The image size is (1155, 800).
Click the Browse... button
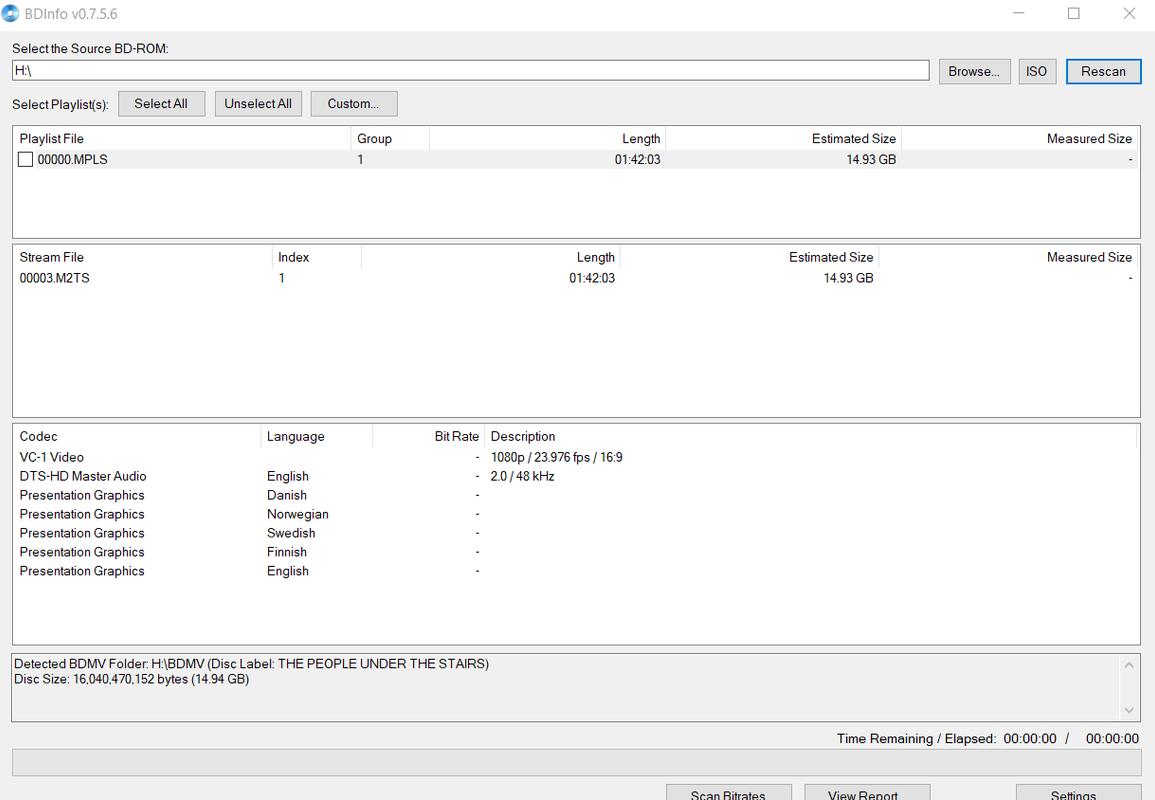(974, 71)
